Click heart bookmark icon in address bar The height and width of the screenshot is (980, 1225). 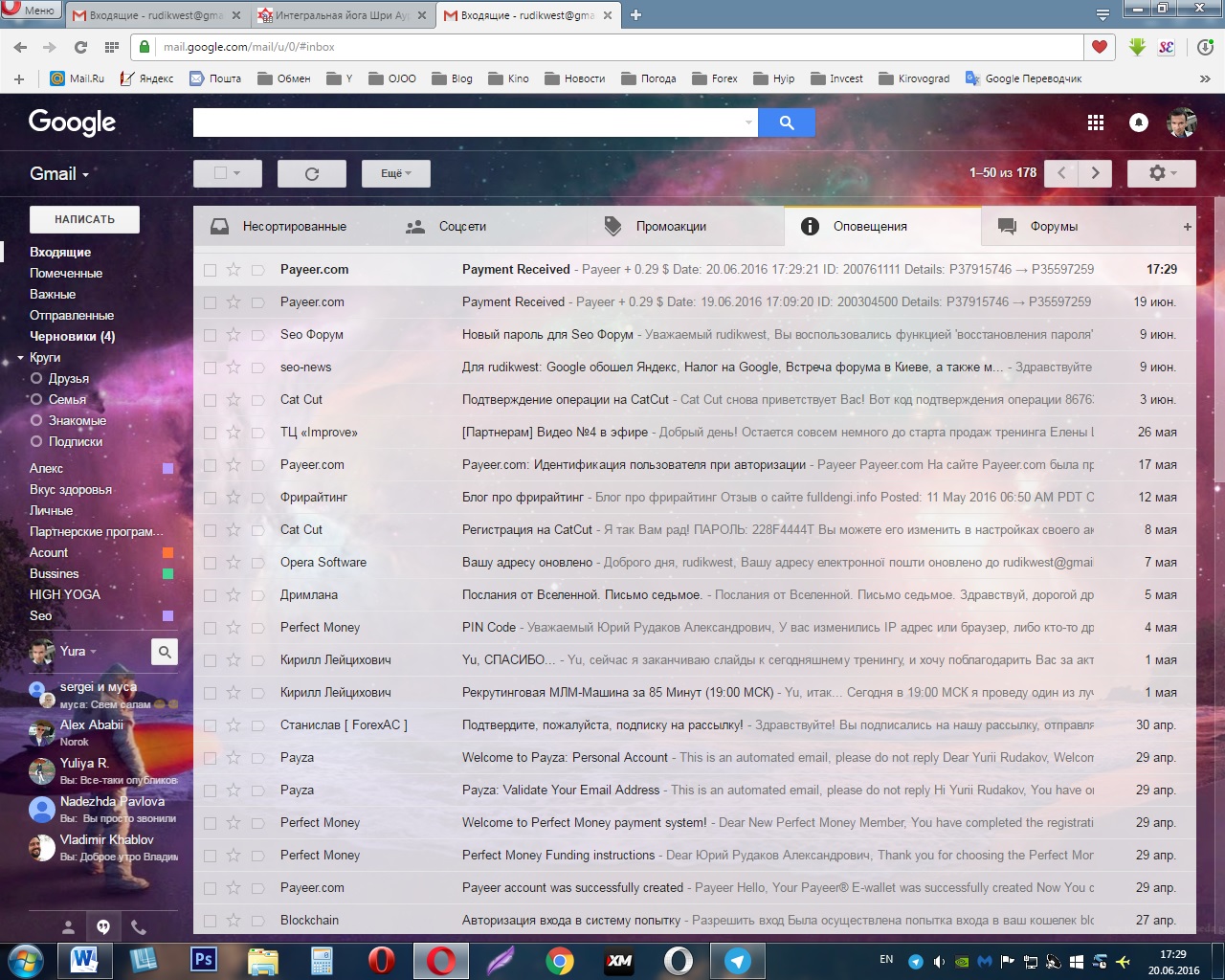click(x=1099, y=47)
